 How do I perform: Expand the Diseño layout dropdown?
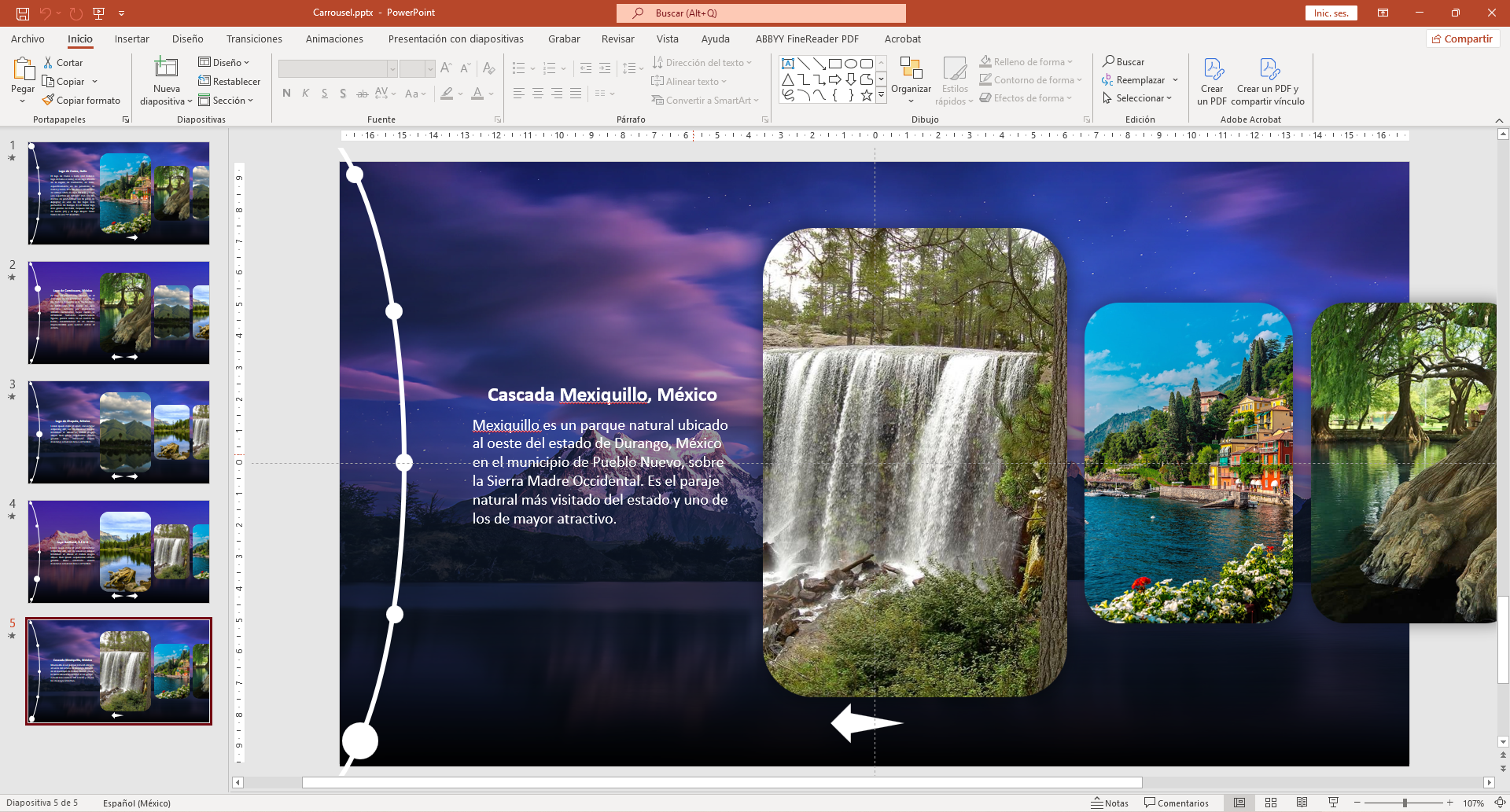224,62
